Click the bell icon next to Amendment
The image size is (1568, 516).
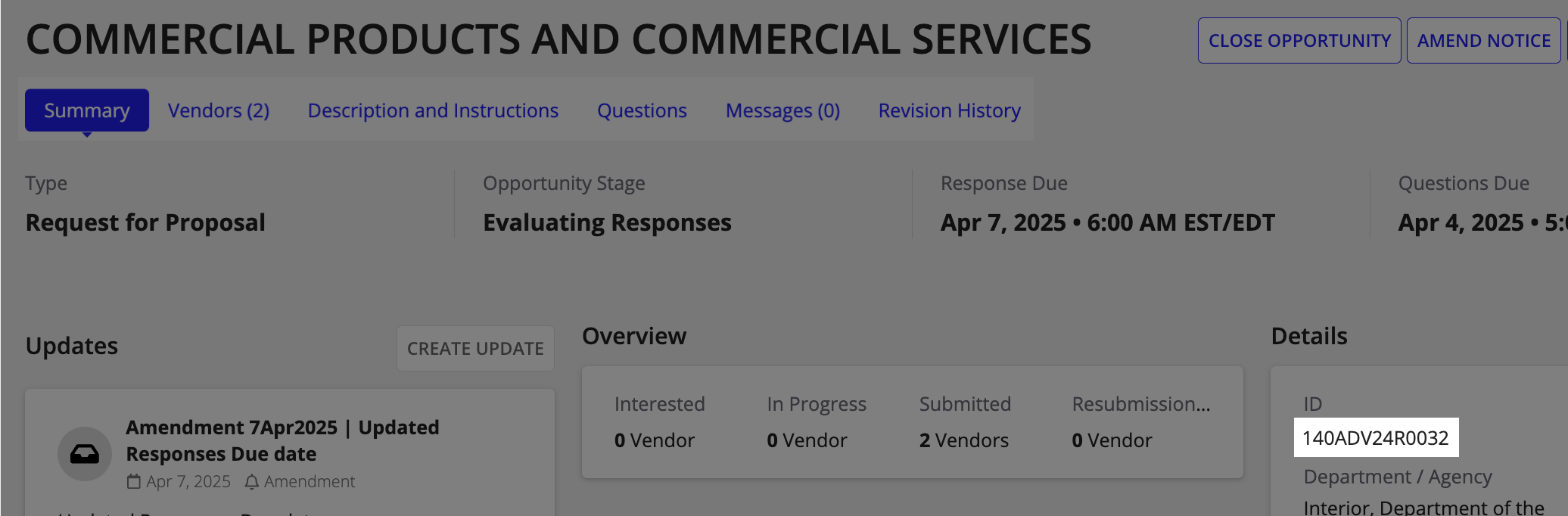252,481
